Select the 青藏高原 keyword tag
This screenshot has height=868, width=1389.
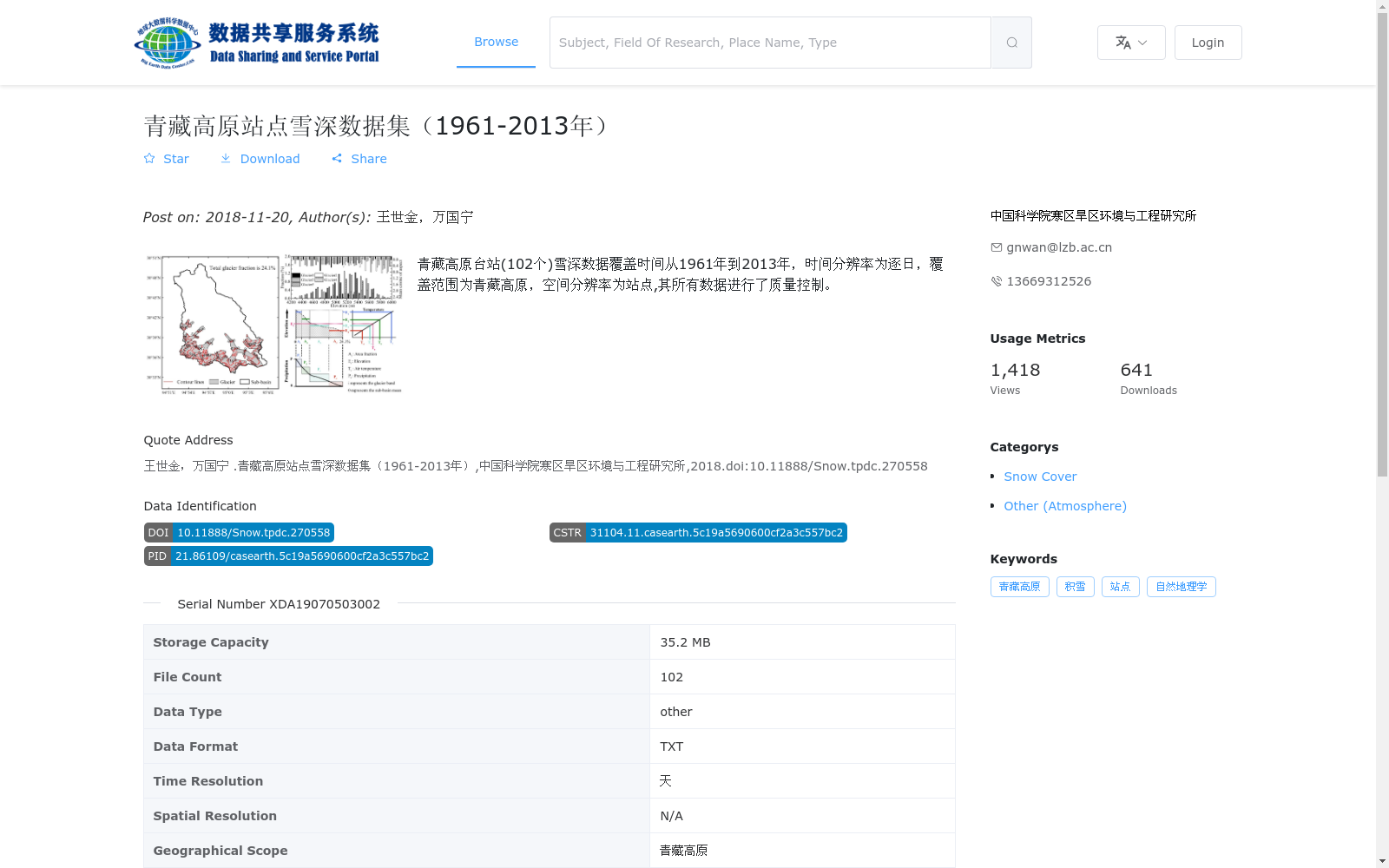coord(1020,587)
